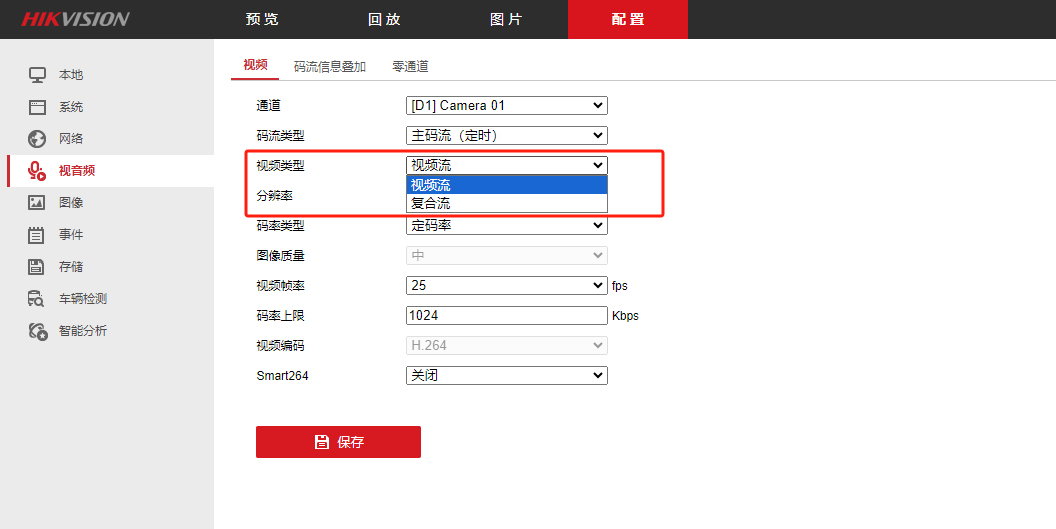Open the 视频帧率 25 fps dropdown
Image resolution: width=1056 pixels, height=529 pixels.
coord(506,286)
